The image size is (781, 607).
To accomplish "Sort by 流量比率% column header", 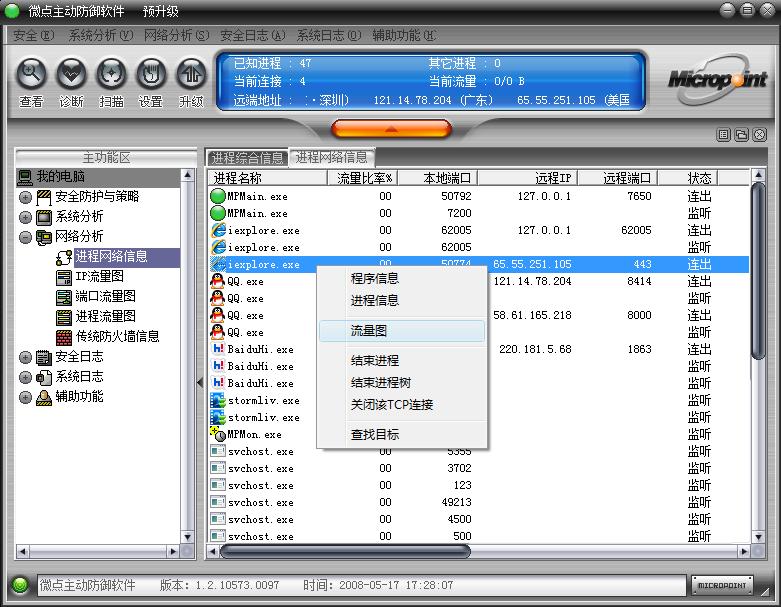I will [x=362, y=178].
